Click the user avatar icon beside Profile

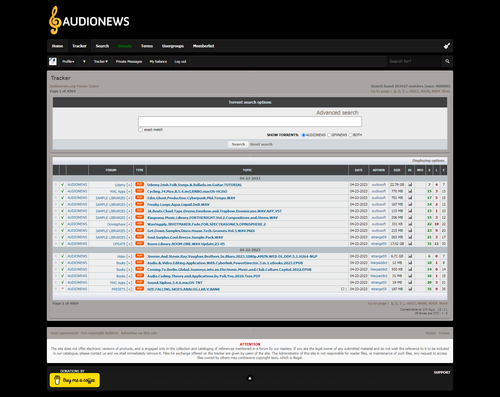pyautogui.click(x=53, y=61)
